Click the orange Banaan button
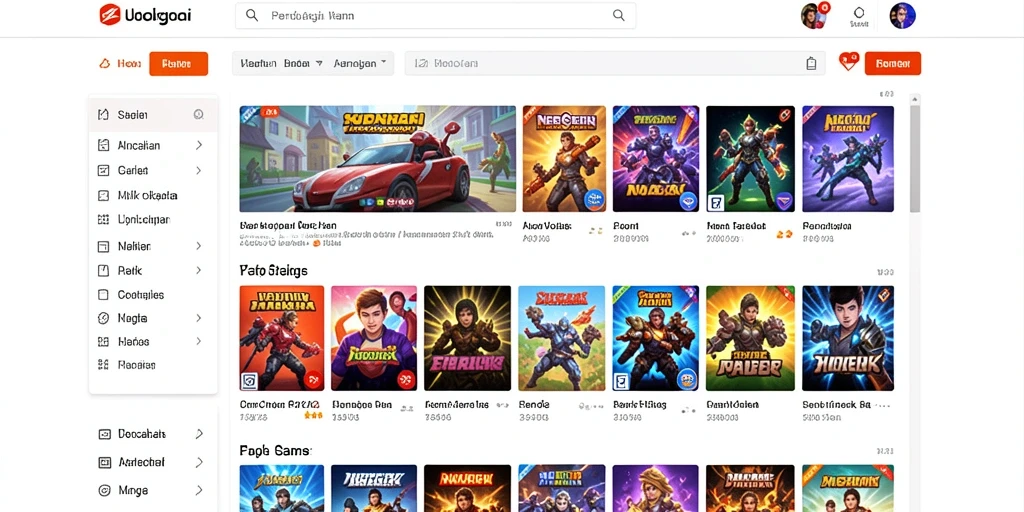 [893, 63]
